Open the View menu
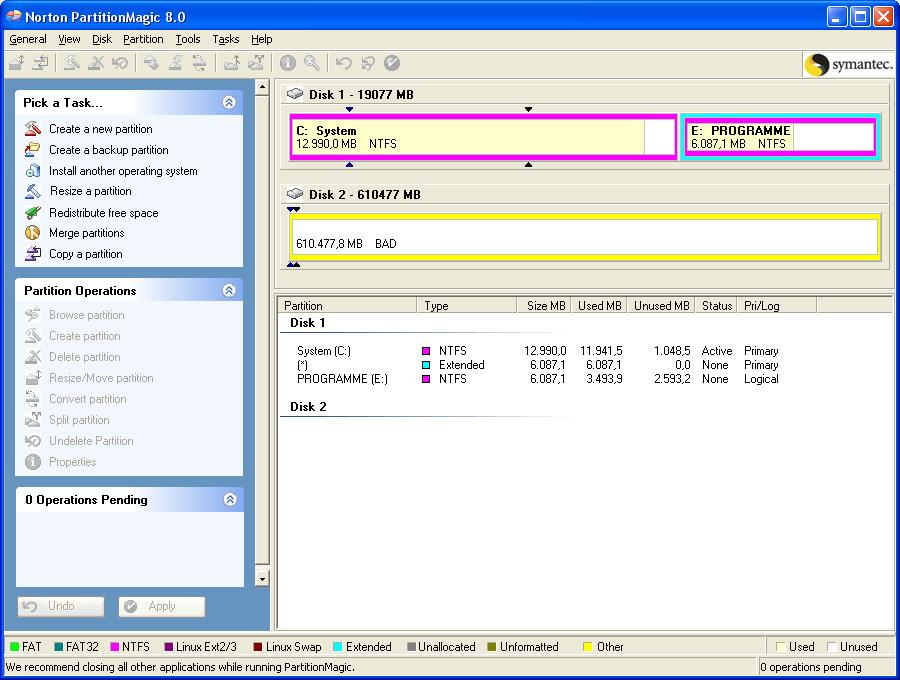 [69, 39]
